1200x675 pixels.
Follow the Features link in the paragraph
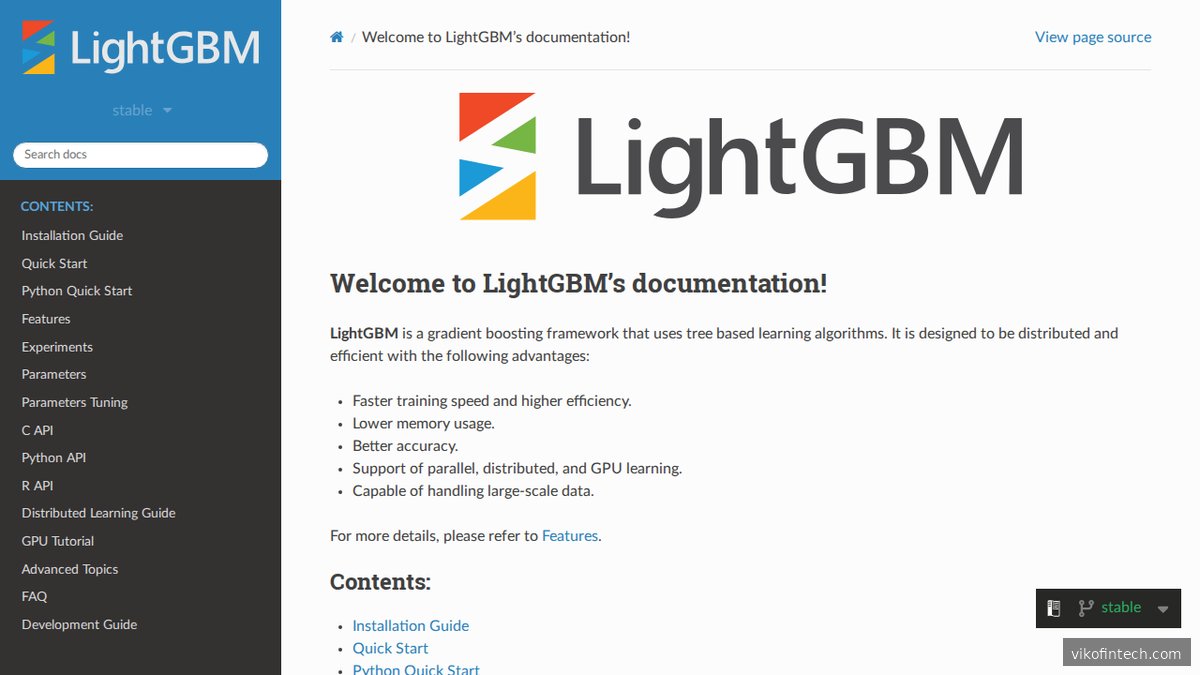(569, 535)
